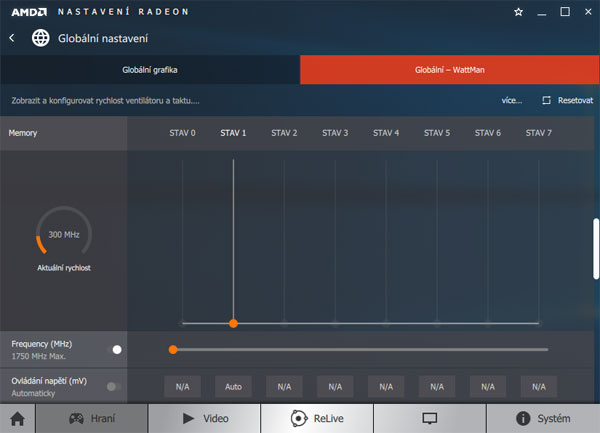Click the Globální nastavení title
600x433 pixels.
103,38
